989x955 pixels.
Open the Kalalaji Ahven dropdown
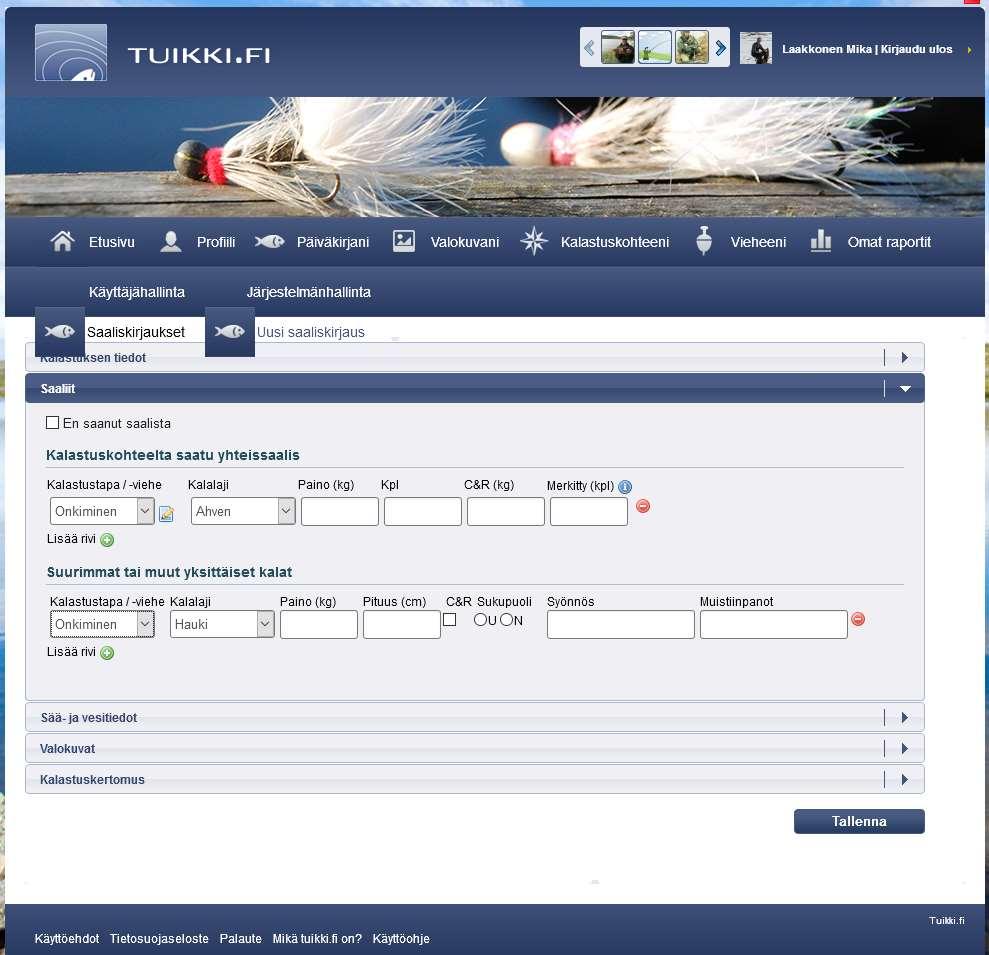pos(243,511)
